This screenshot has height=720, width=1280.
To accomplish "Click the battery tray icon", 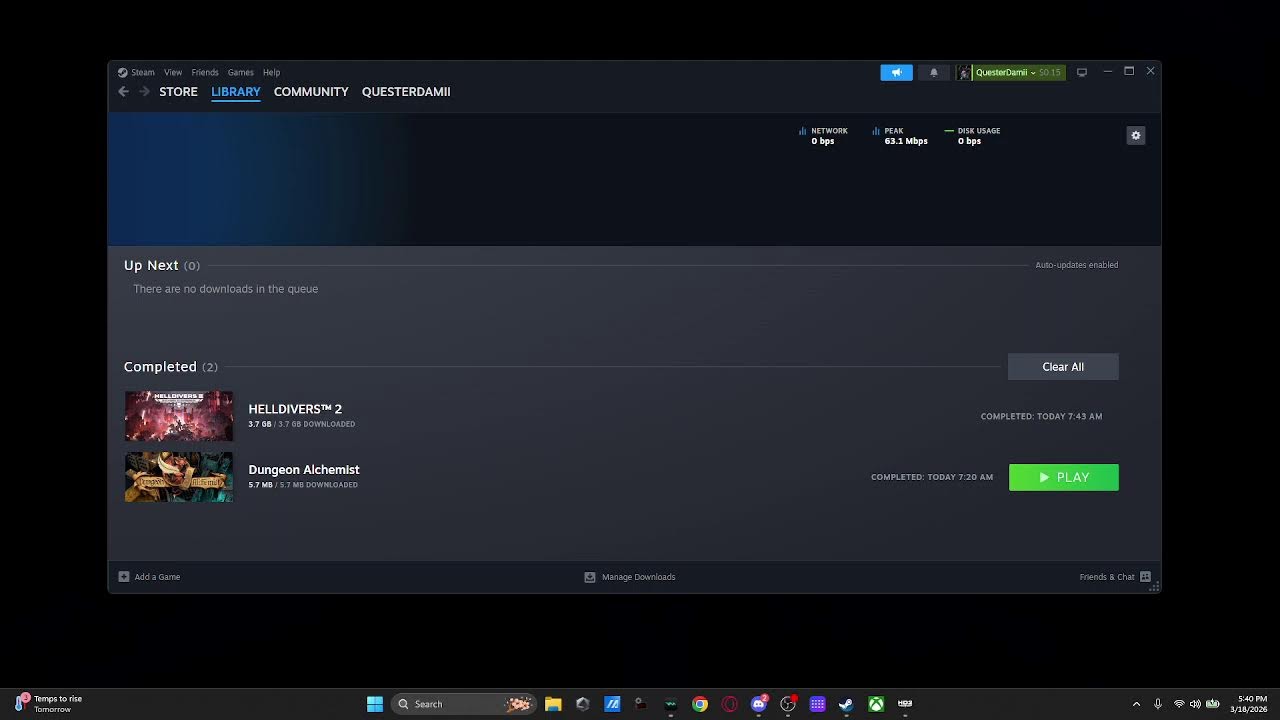I will point(1213,704).
